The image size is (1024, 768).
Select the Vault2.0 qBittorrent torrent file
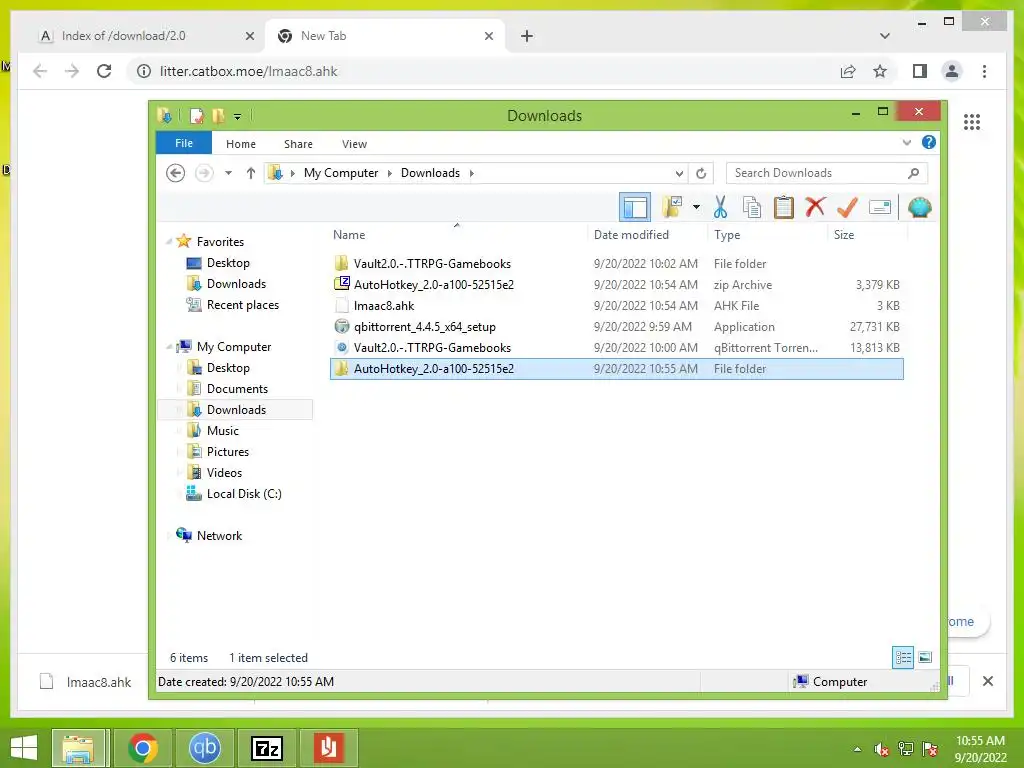617,347
